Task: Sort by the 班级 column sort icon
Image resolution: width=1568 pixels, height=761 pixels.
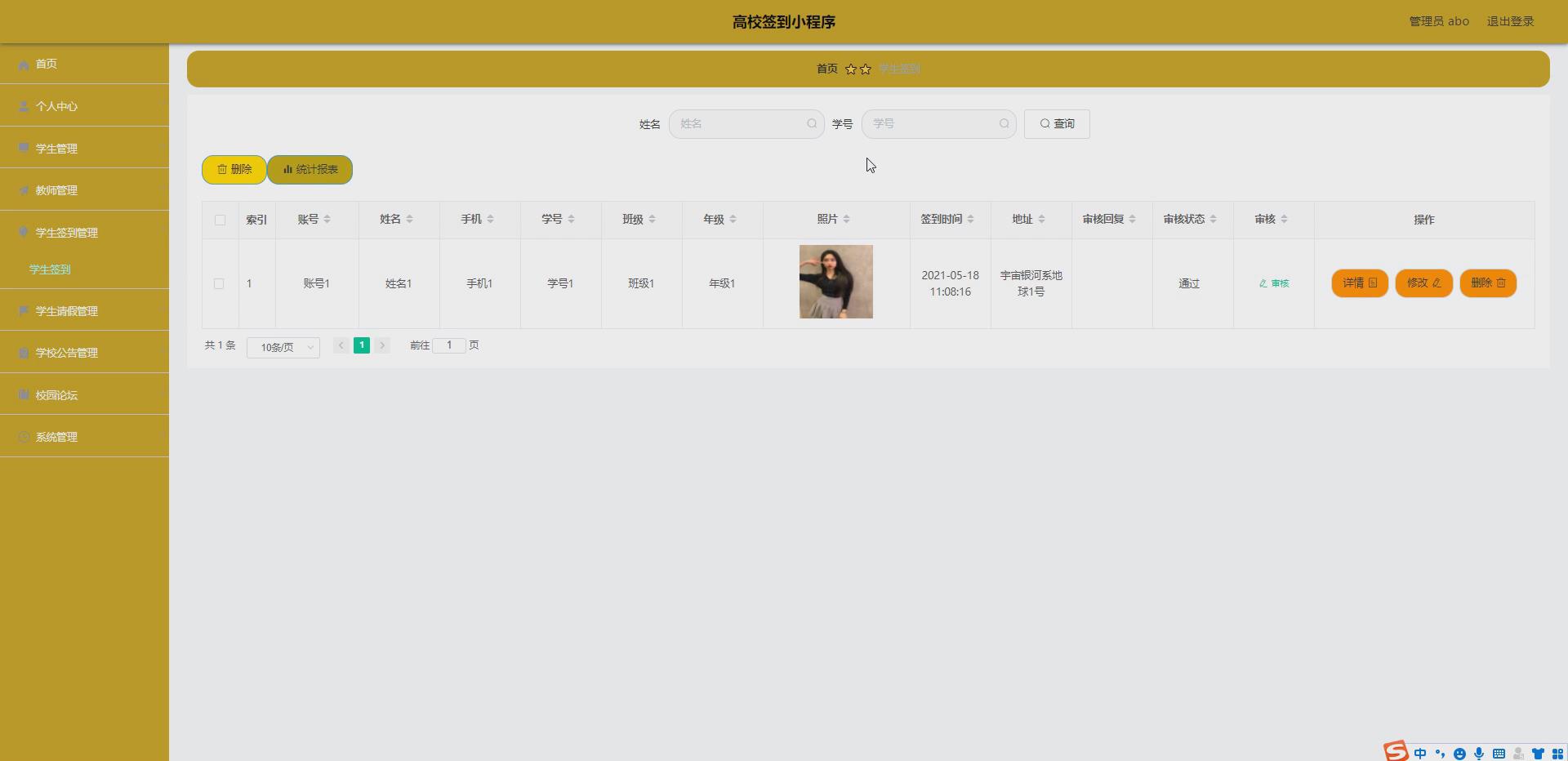Action: click(652, 219)
